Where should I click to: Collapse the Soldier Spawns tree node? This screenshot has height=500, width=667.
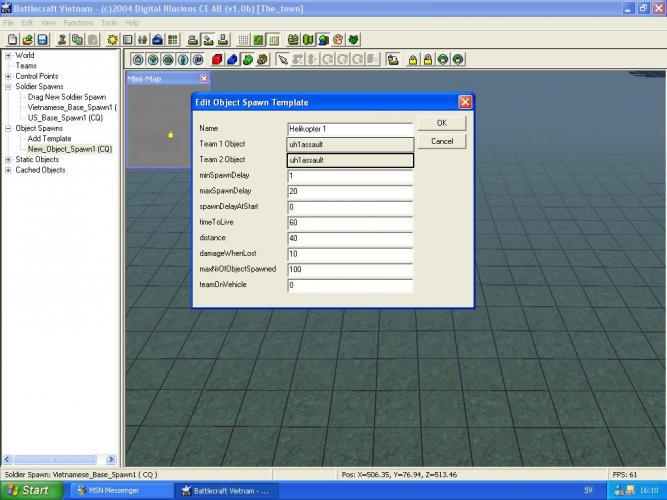point(8,86)
